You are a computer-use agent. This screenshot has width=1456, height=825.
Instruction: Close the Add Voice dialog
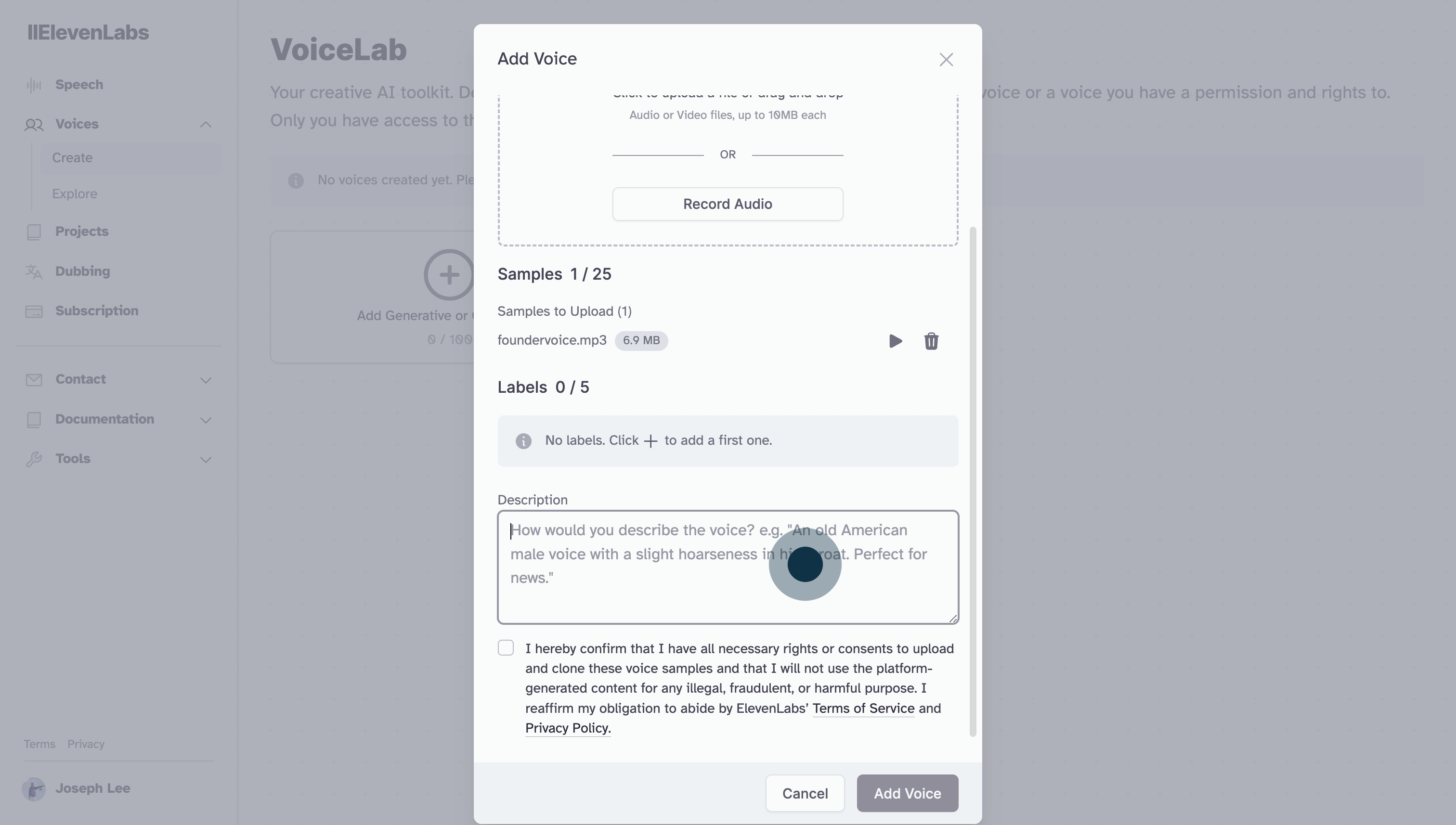click(x=946, y=60)
